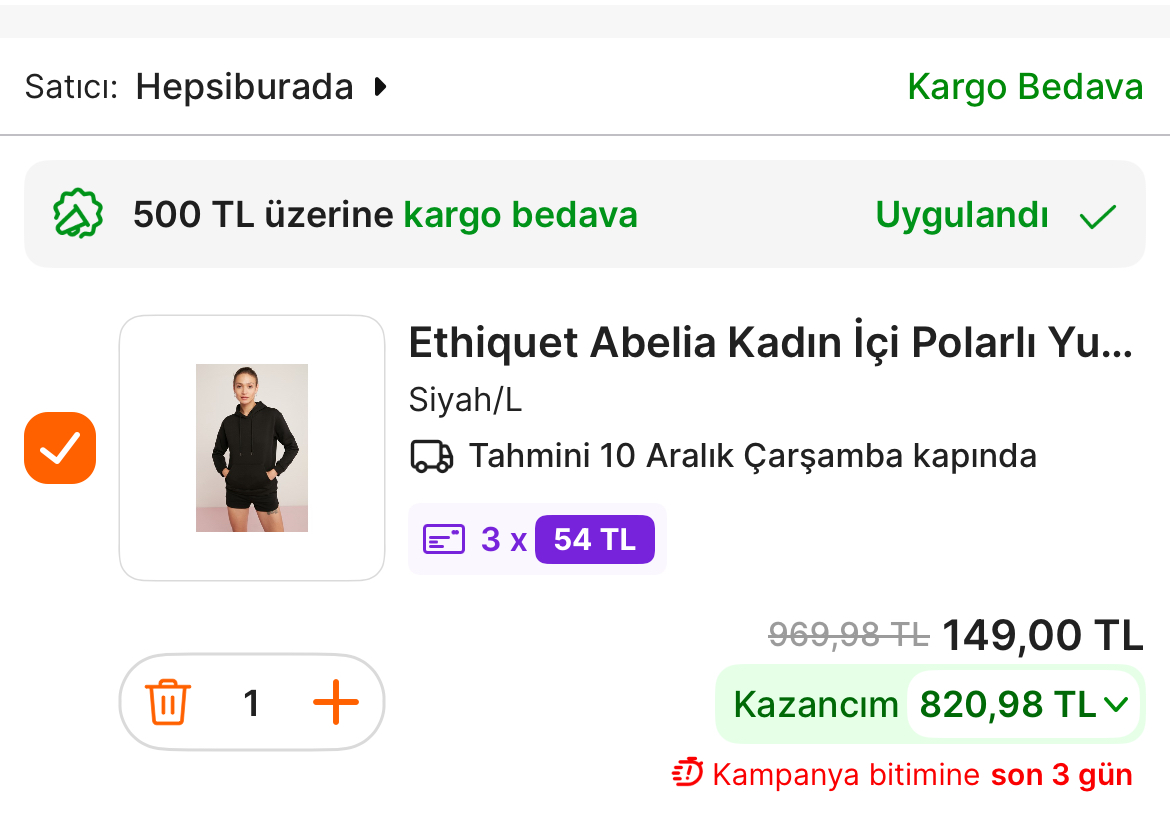Open the black hoodie product thumbnail
The width and height of the screenshot is (1170, 832).
pyautogui.click(x=252, y=448)
